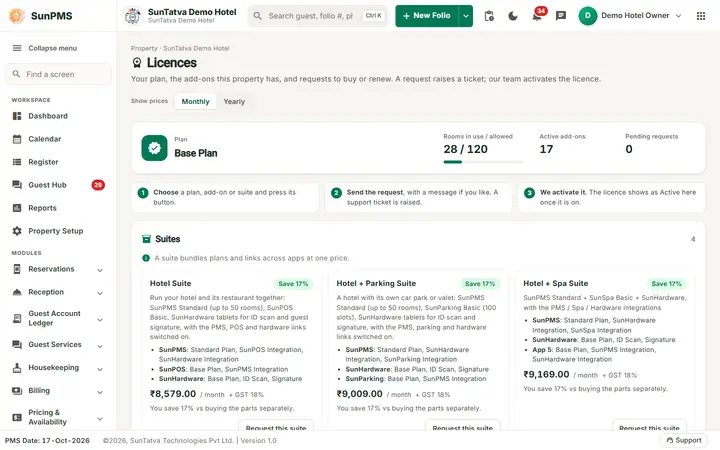Open Property Setup gear item

(x=58, y=231)
